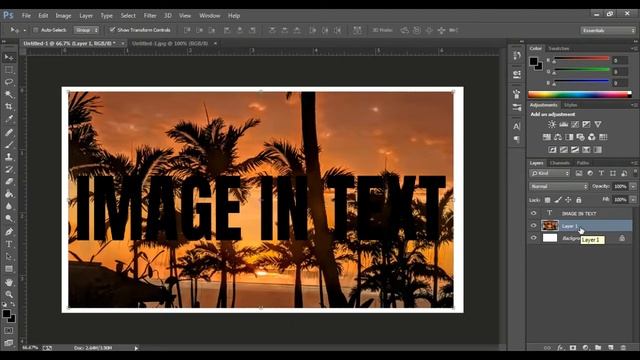The width and height of the screenshot is (640, 360).
Task: Toggle pixel layer filter icon
Action: click(x=579, y=173)
